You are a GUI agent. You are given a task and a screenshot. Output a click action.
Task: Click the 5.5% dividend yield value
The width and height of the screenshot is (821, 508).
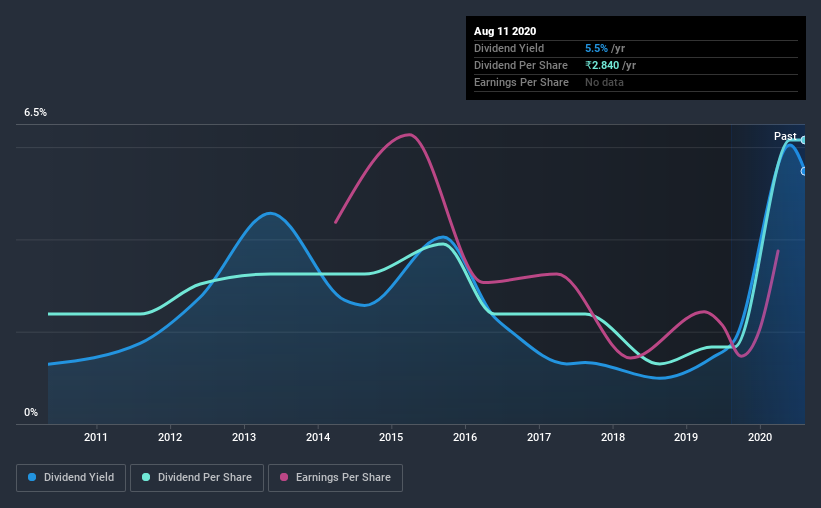pos(596,48)
